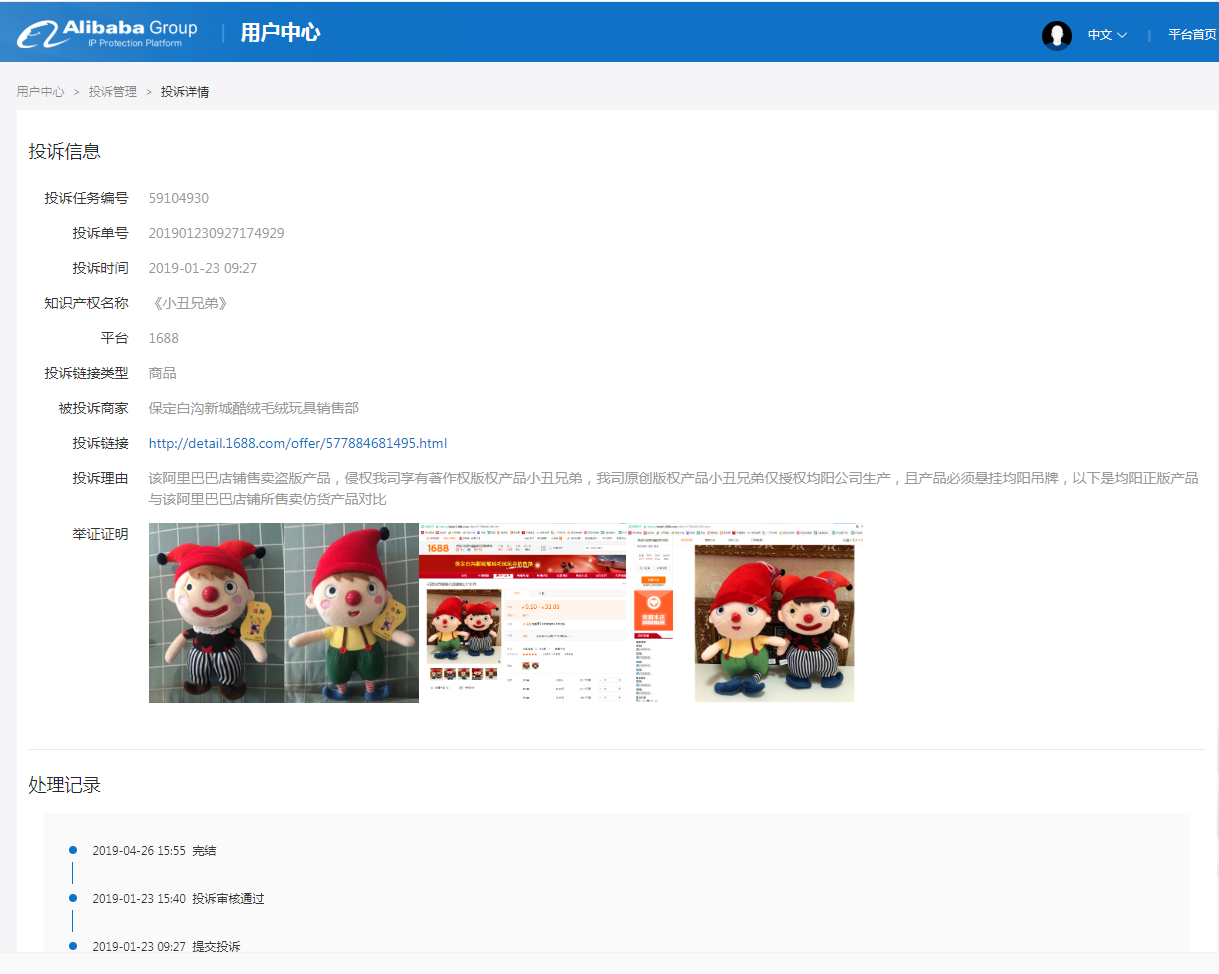Click the 投诉信息 section heading
The height and width of the screenshot is (974, 1219).
pos(65,151)
